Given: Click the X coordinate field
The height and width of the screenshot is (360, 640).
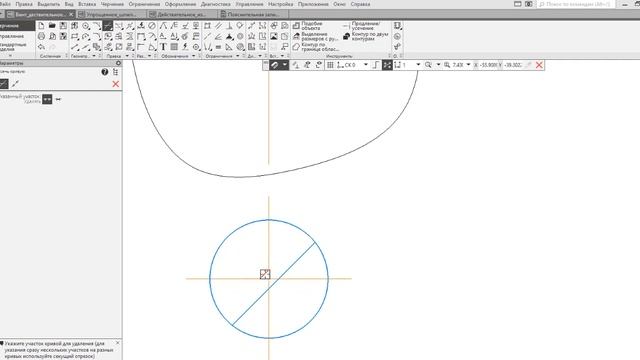Looking at the screenshot, I should (489, 65).
